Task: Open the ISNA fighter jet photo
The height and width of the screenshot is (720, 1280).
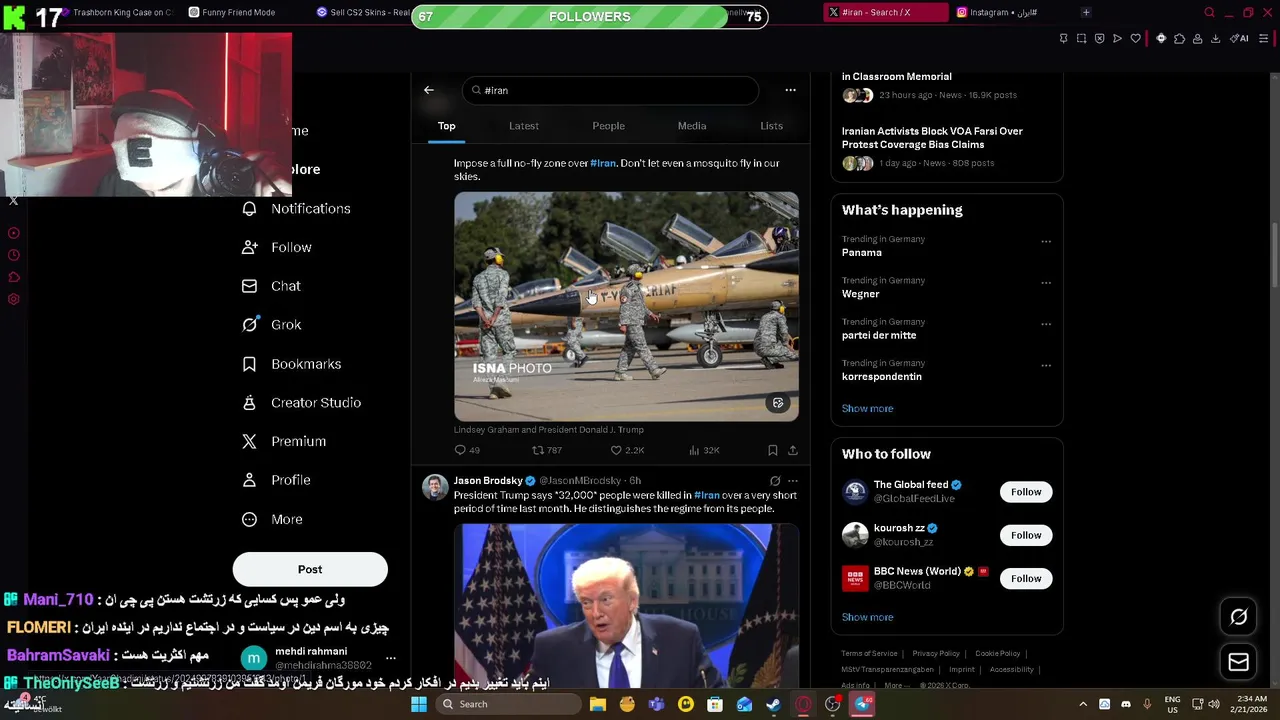Action: [x=626, y=306]
